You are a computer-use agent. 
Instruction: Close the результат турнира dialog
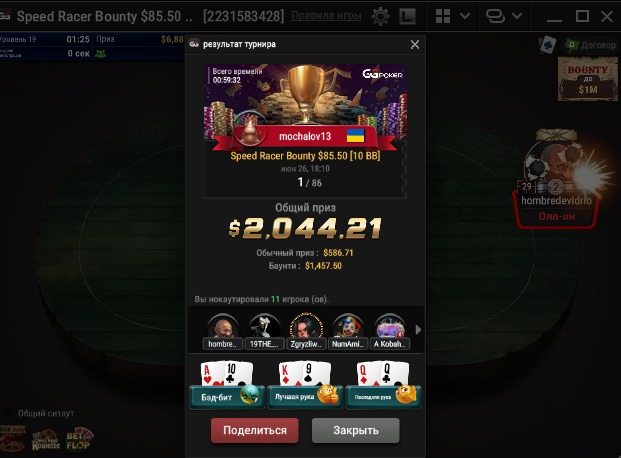coord(415,44)
